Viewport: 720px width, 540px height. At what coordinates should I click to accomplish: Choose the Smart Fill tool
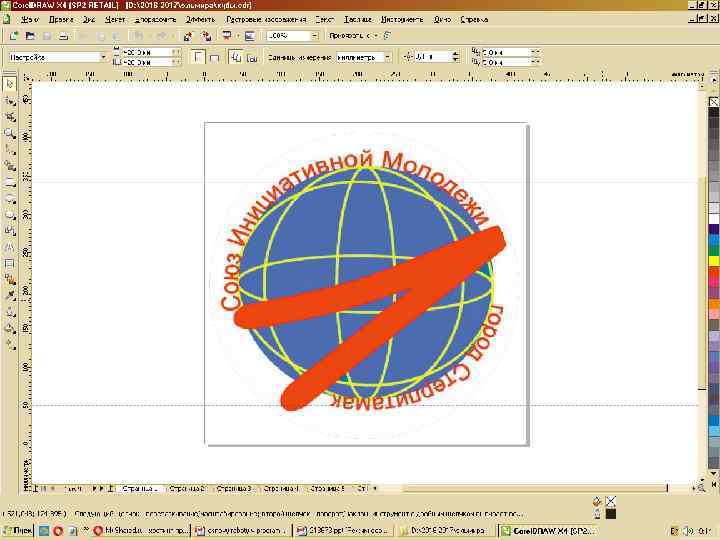coord(10,166)
